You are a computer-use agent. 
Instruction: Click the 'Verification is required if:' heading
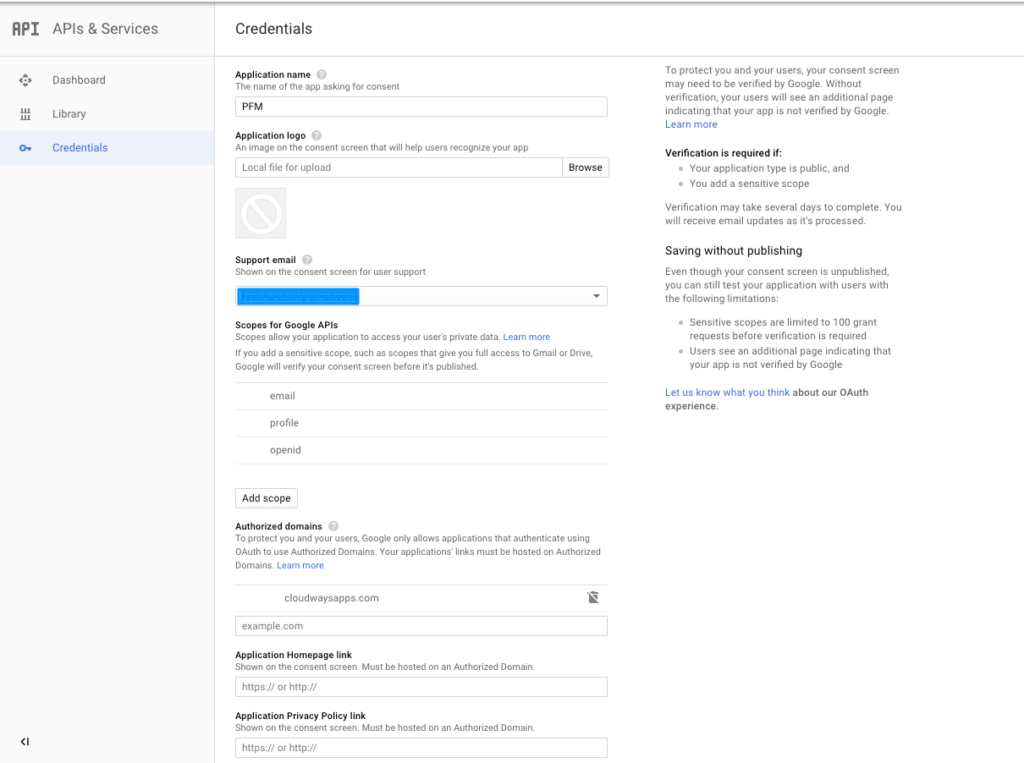pos(723,153)
